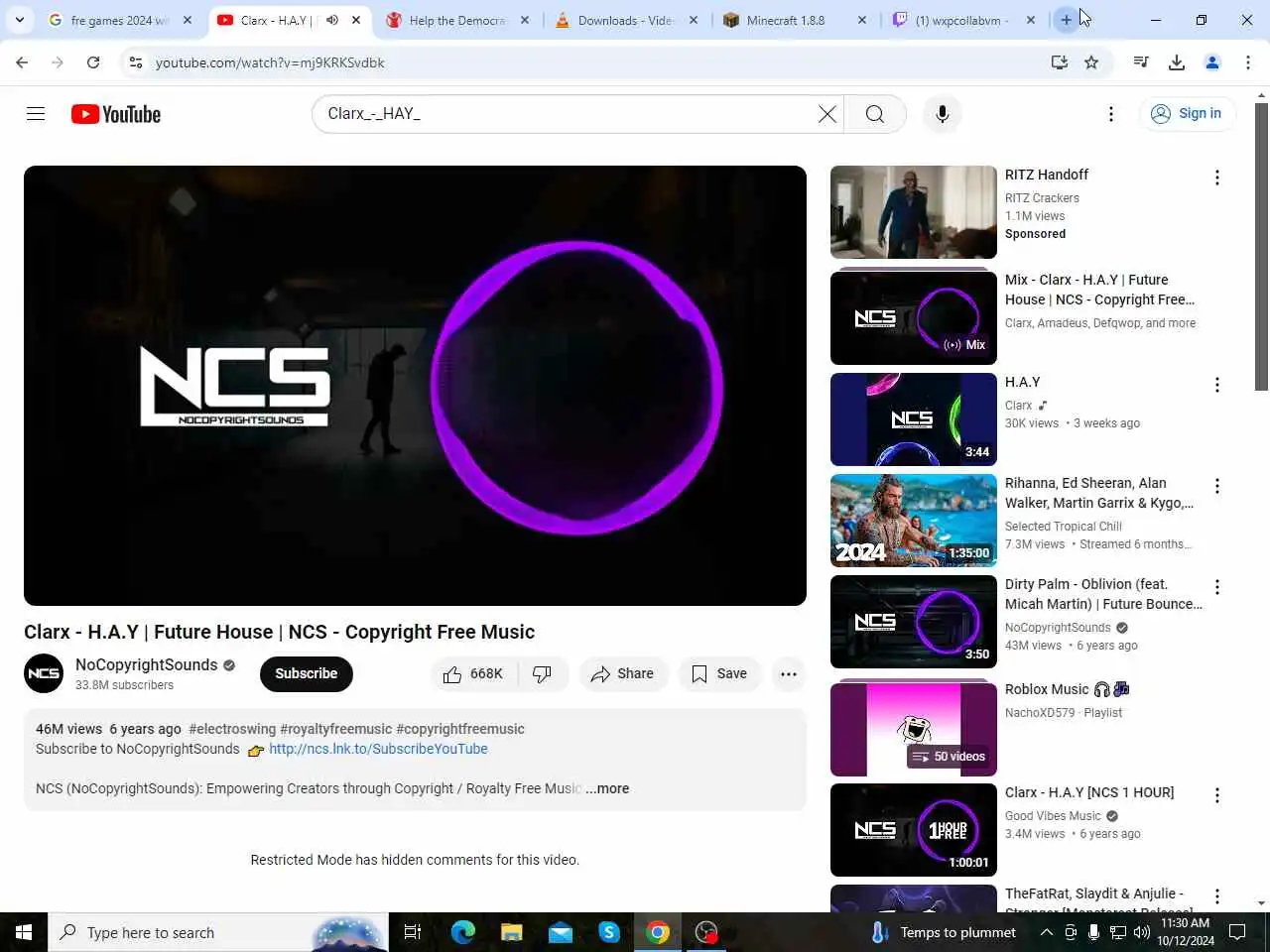
Task: Dislike the video with thumbs down
Action: 543,674
